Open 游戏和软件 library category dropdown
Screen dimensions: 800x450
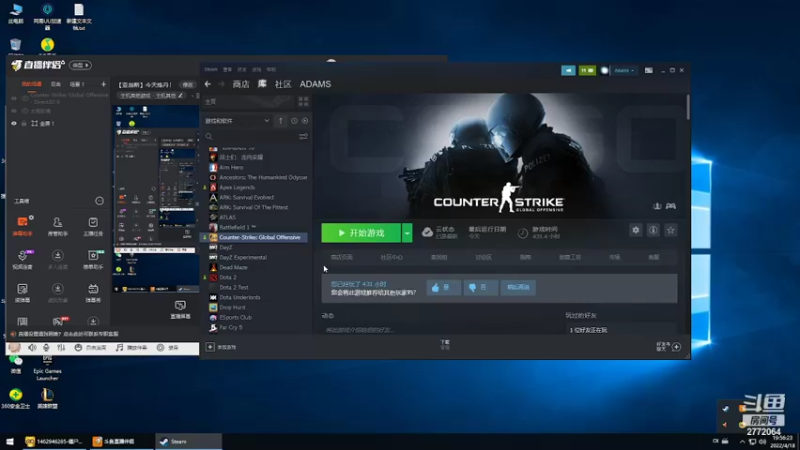[x=237, y=121]
